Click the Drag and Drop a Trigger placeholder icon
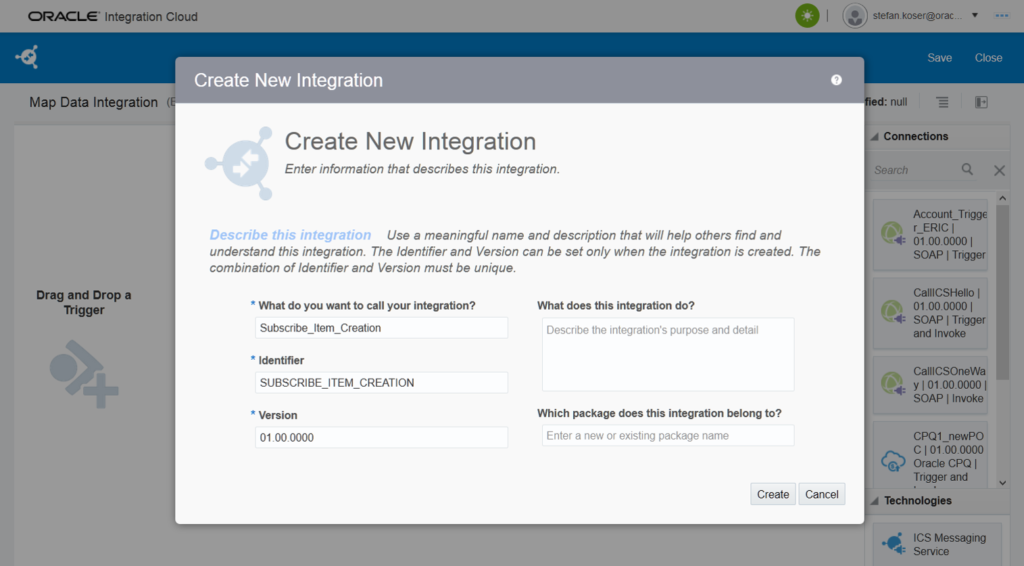The width and height of the screenshot is (1024, 566). point(84,373)
